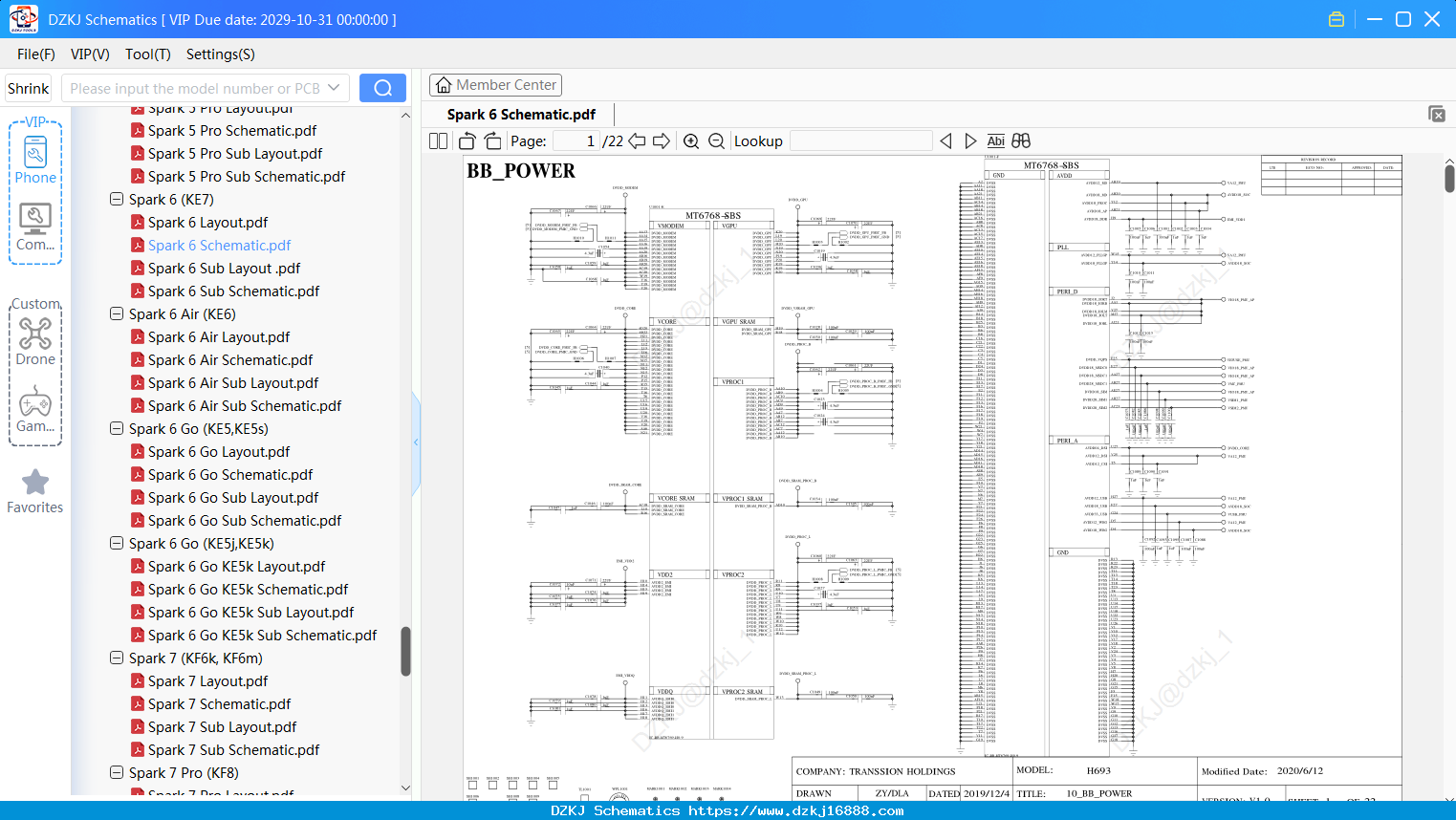1456x820 pixels.
Task: Click the Lookup text field
Action: pos(860,141)
